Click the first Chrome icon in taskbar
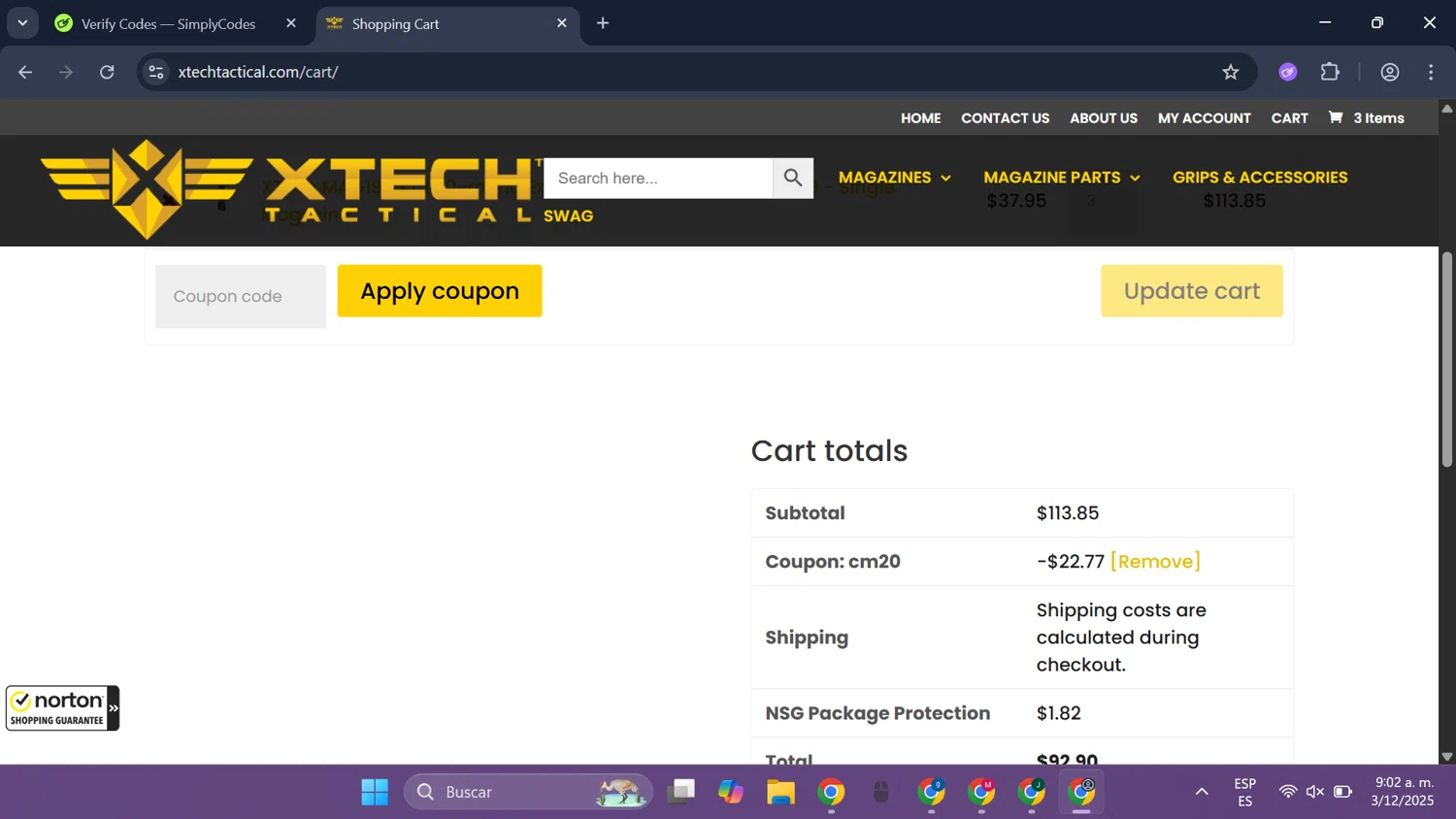This screenshot has width=1456, height=819. pos(831,792)
